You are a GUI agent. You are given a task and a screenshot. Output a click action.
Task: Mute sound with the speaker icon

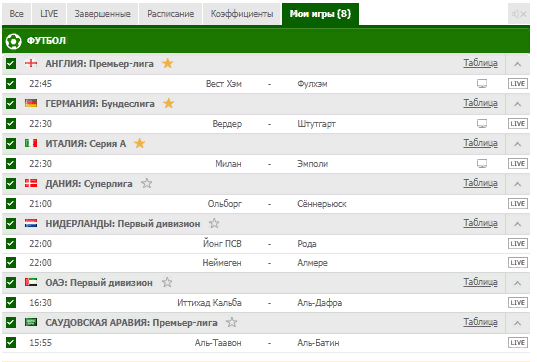pos(519,14)
